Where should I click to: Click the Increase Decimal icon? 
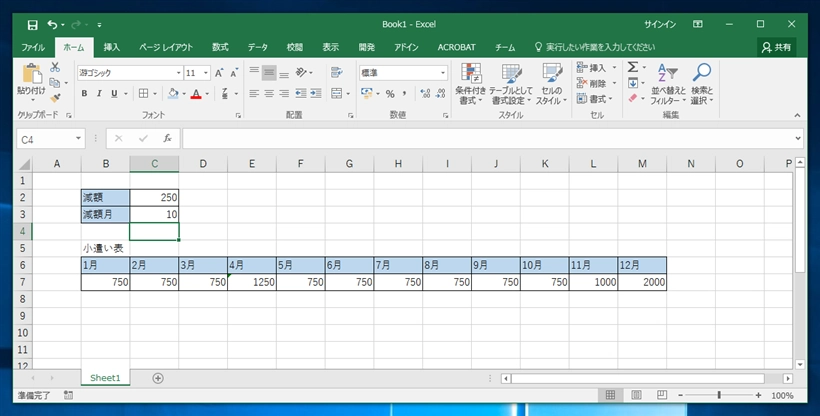425,94
